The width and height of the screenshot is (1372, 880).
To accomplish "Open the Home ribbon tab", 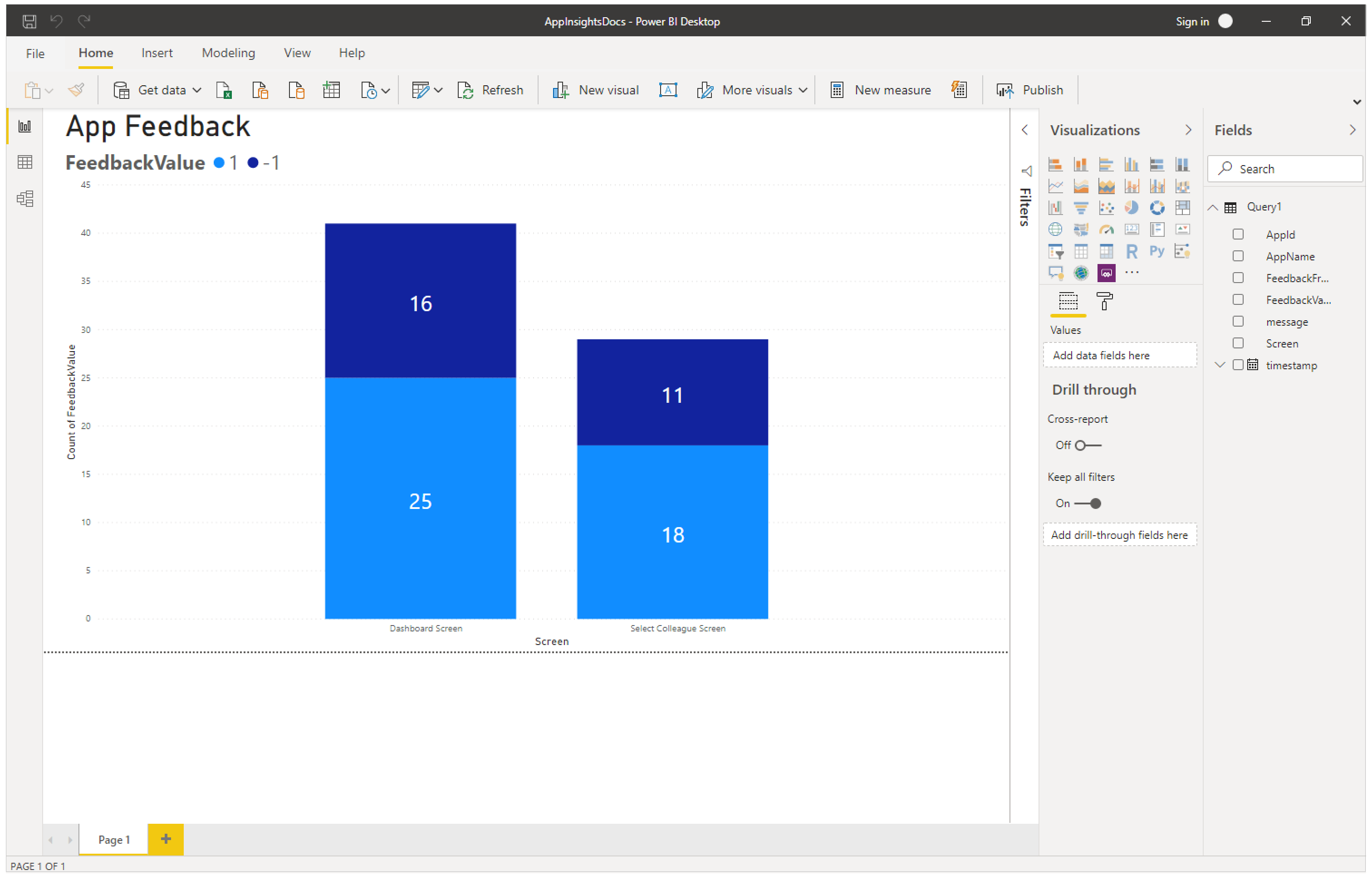I will point(96,53).
